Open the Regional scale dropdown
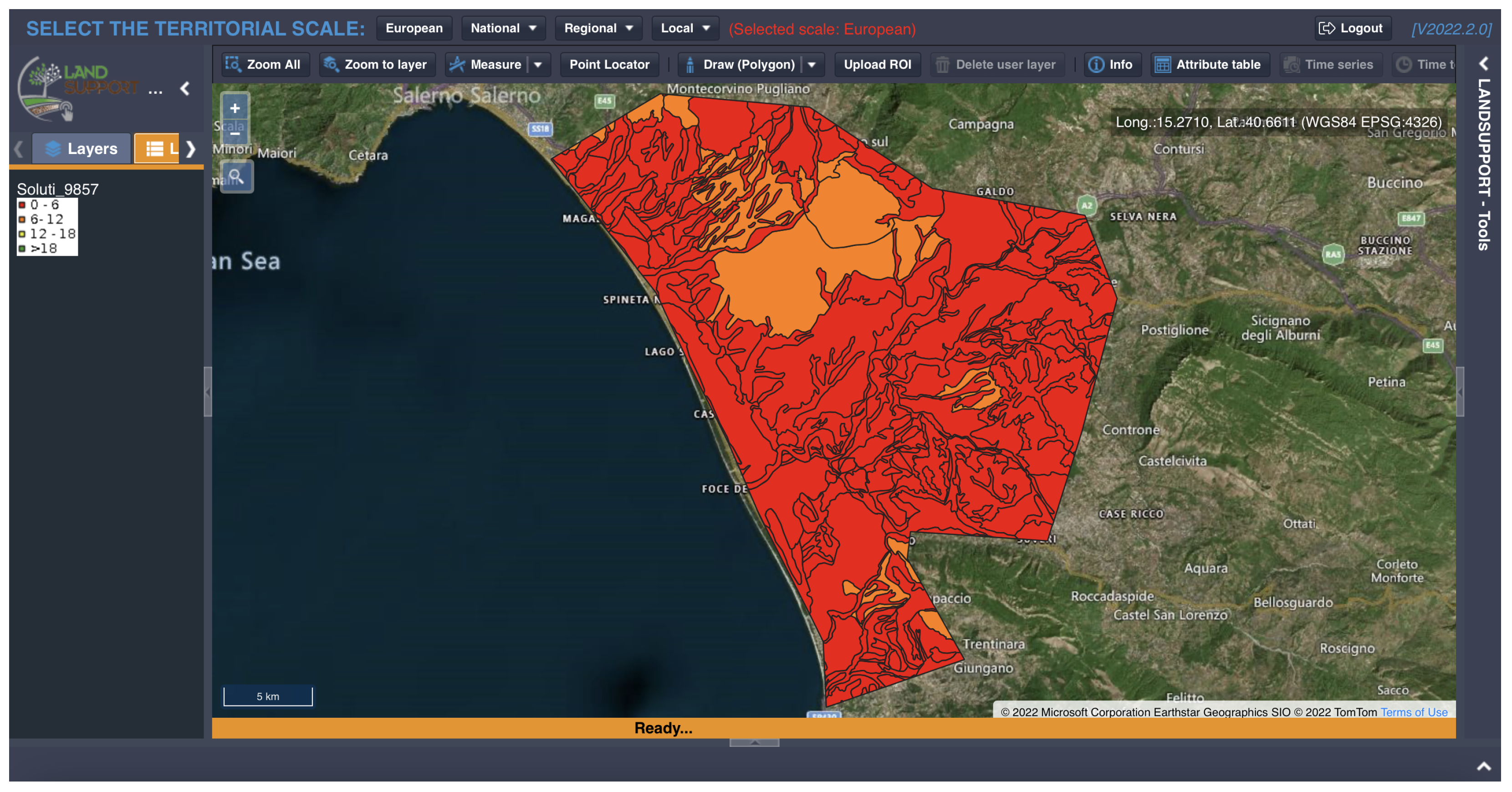The image size is (1512, 792). 598,28
